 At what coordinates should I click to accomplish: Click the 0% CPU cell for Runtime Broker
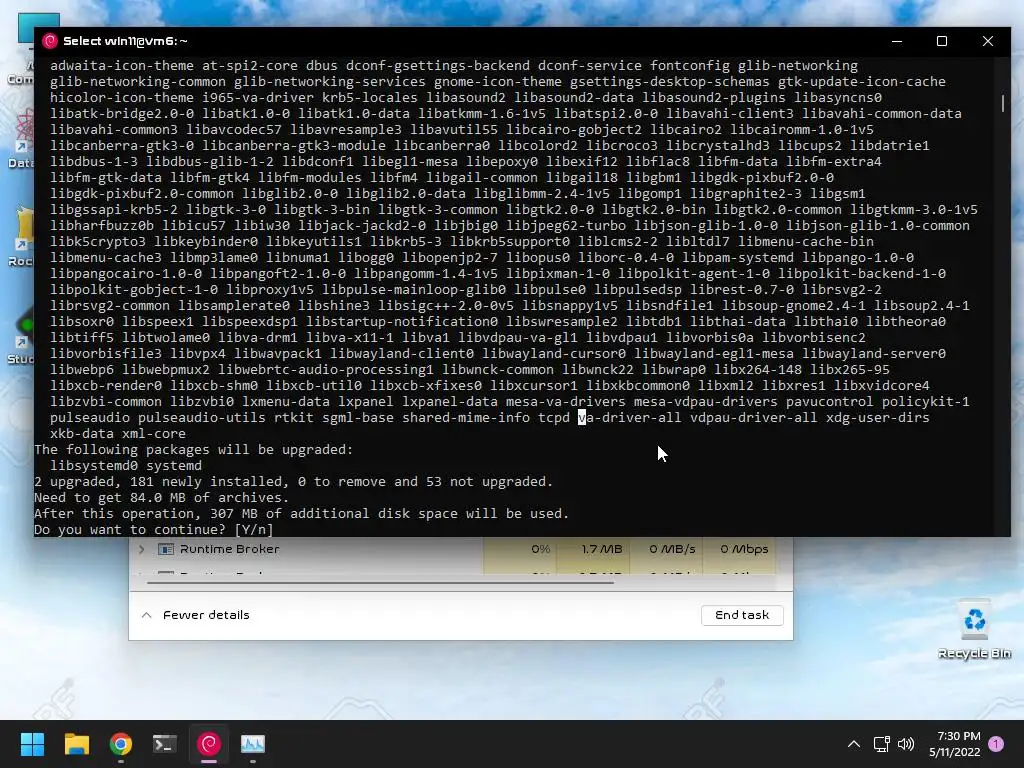point(520,549)
